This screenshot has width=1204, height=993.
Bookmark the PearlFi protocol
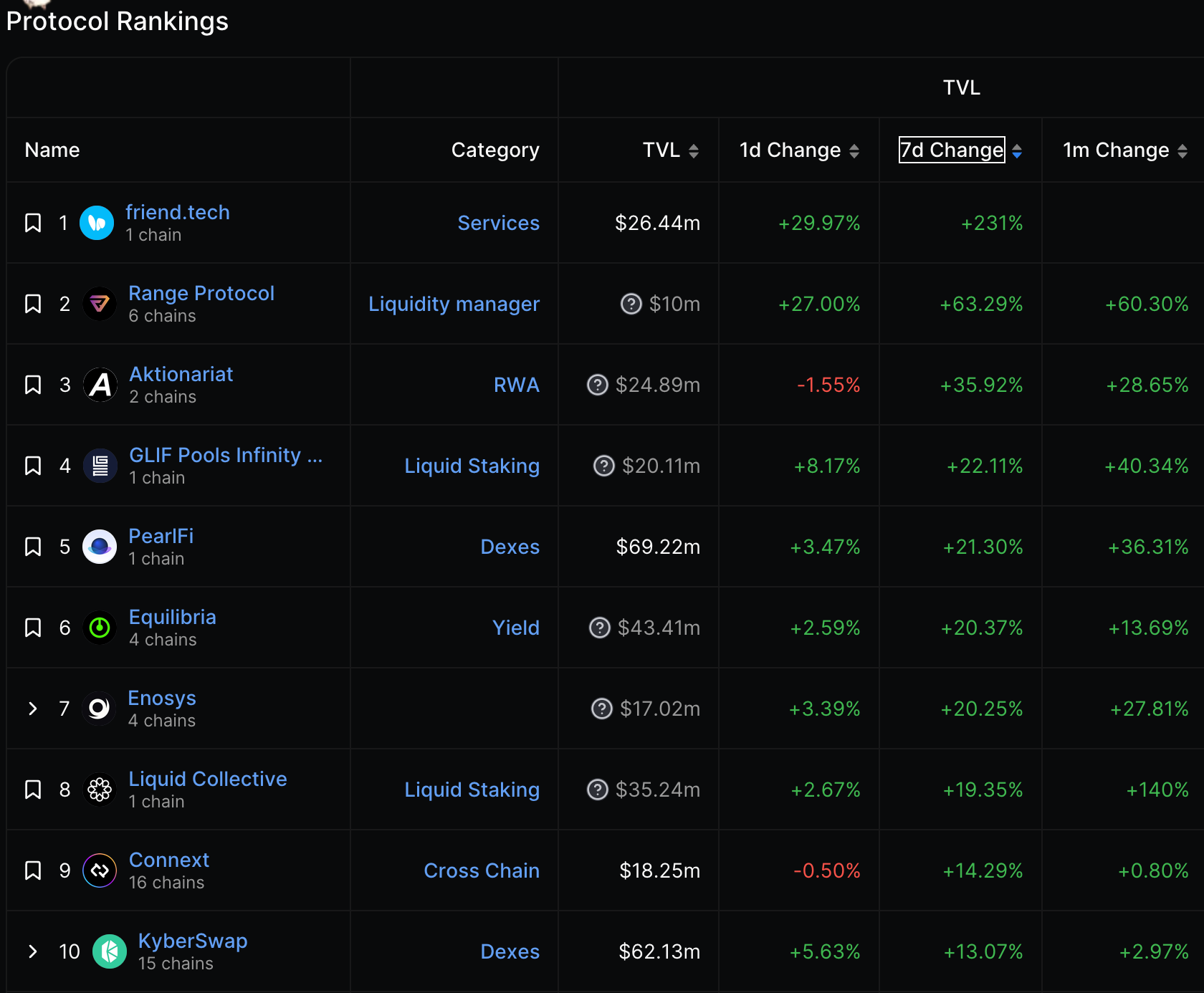[x=33, y=547]
